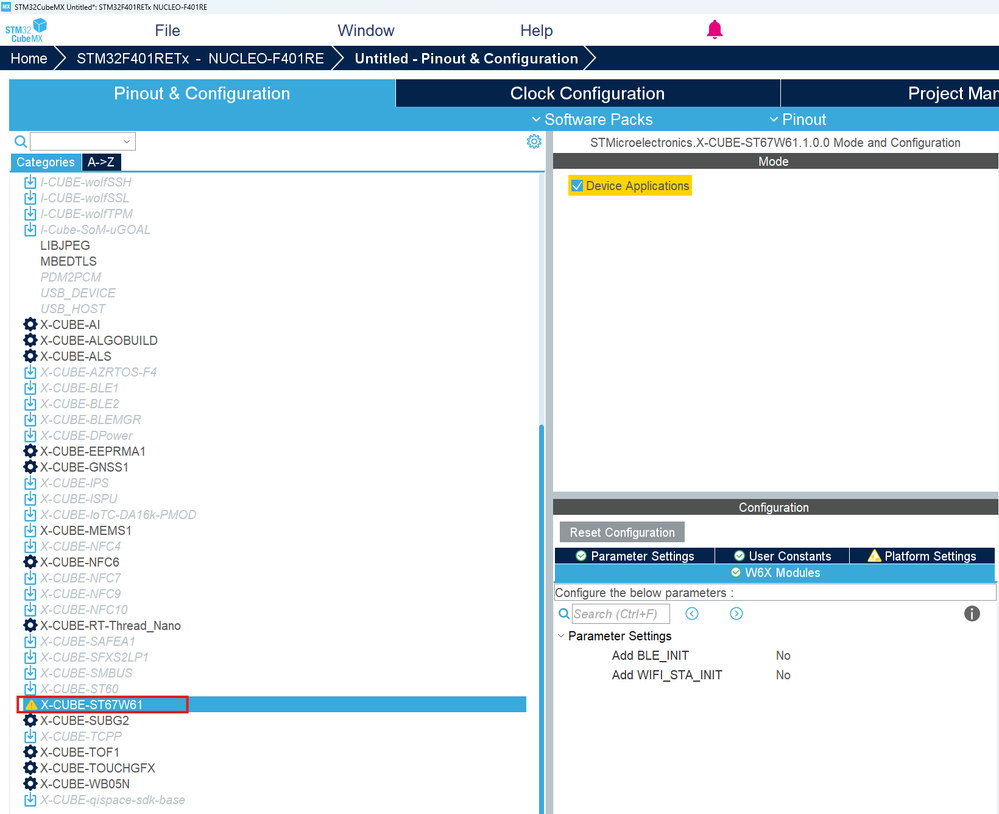The width and height of the screenshot is (999, 814).
Task: Click the search magnifier icon beside the combo box
Action: click(20, 141)
